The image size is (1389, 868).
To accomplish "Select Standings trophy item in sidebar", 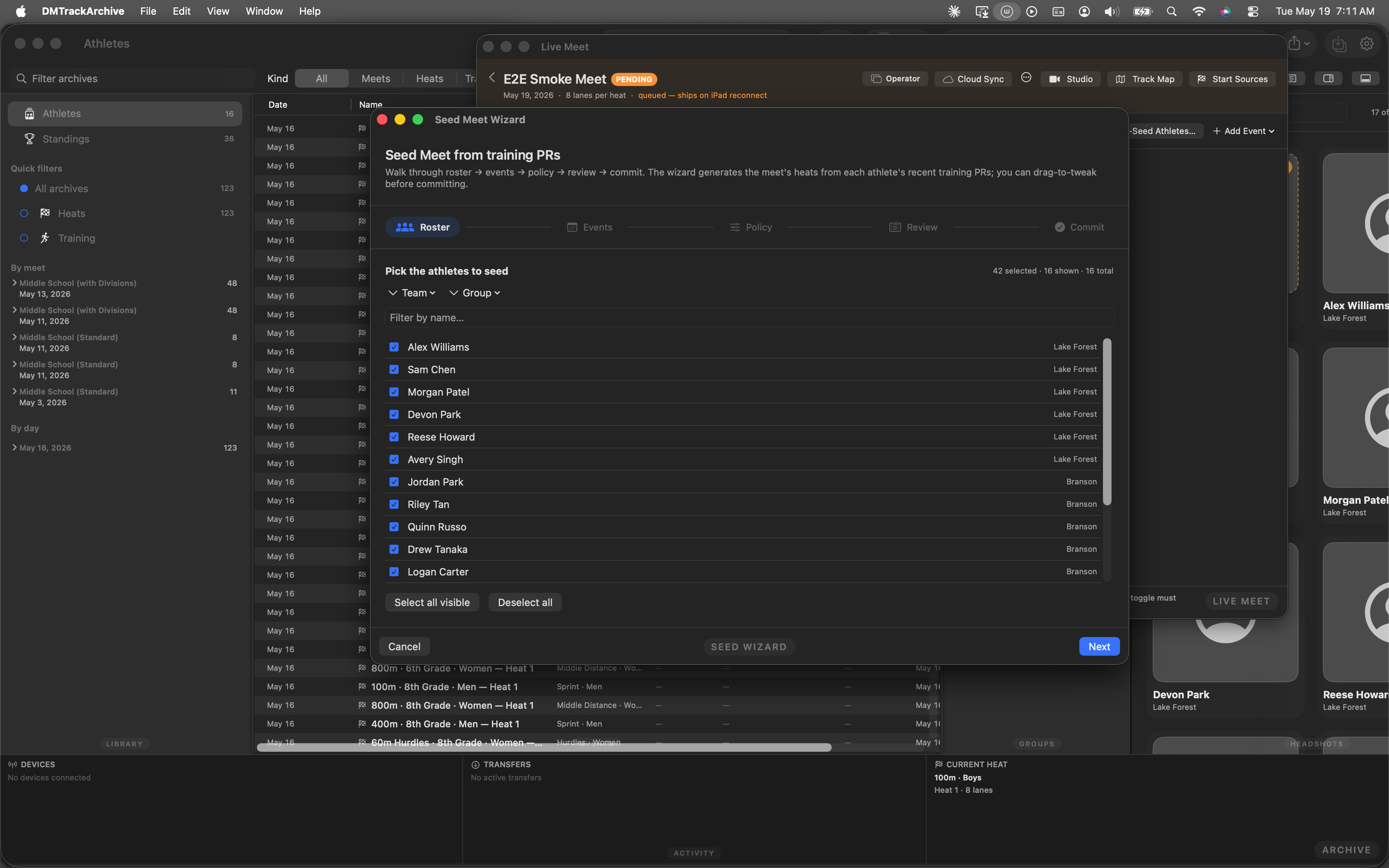I will [124, 139].
